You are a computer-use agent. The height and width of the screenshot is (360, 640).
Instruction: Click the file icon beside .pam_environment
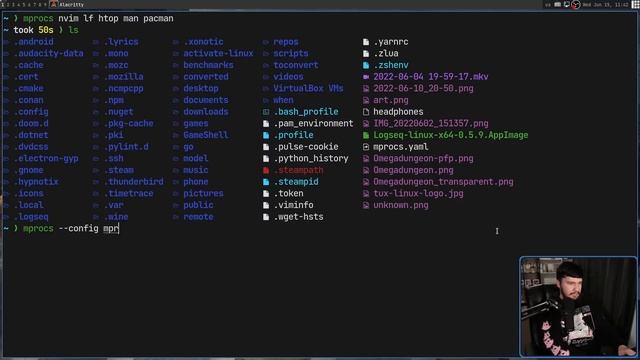[266, 124]
